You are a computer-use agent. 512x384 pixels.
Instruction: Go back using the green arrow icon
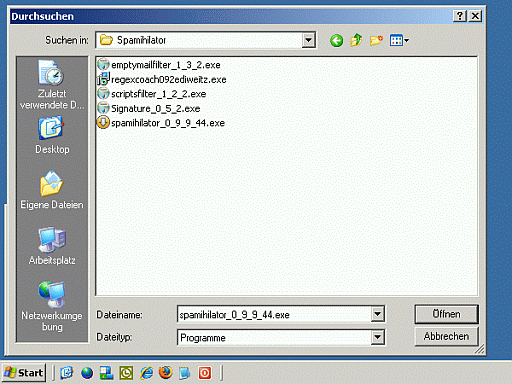click(x=336, y=41)
